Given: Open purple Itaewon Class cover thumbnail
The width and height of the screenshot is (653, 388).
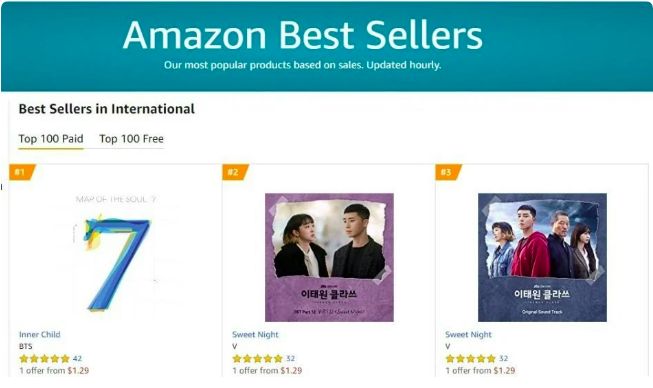Looking at the screenshot, I should click(x=329, y=257).
